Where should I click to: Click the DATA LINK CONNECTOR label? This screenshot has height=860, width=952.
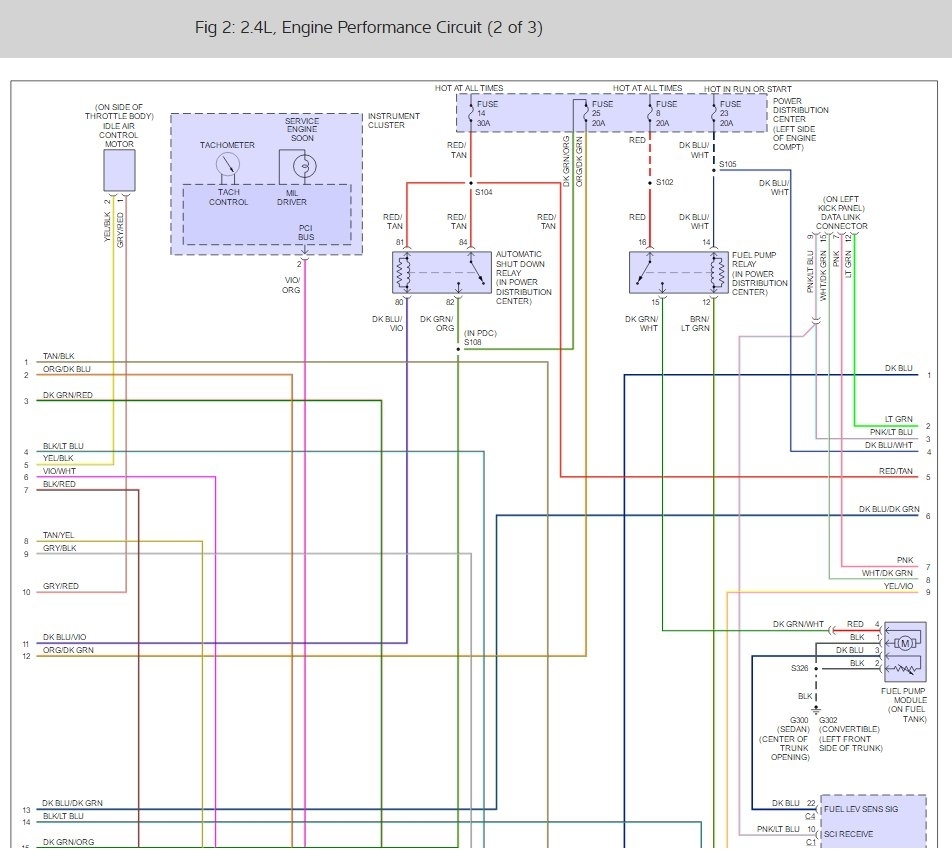click(x=842, y=213)
